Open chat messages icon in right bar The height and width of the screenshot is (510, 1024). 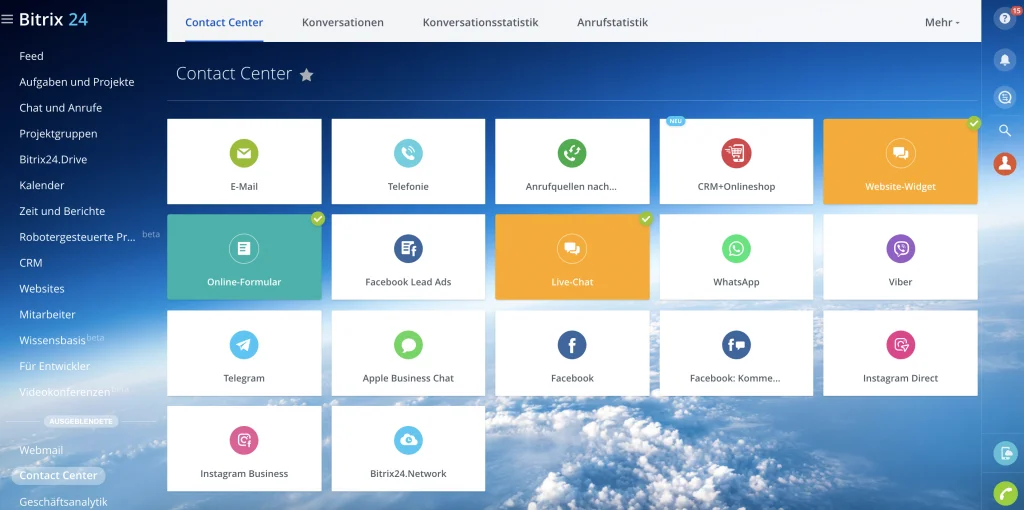(x=1005, y=98)
